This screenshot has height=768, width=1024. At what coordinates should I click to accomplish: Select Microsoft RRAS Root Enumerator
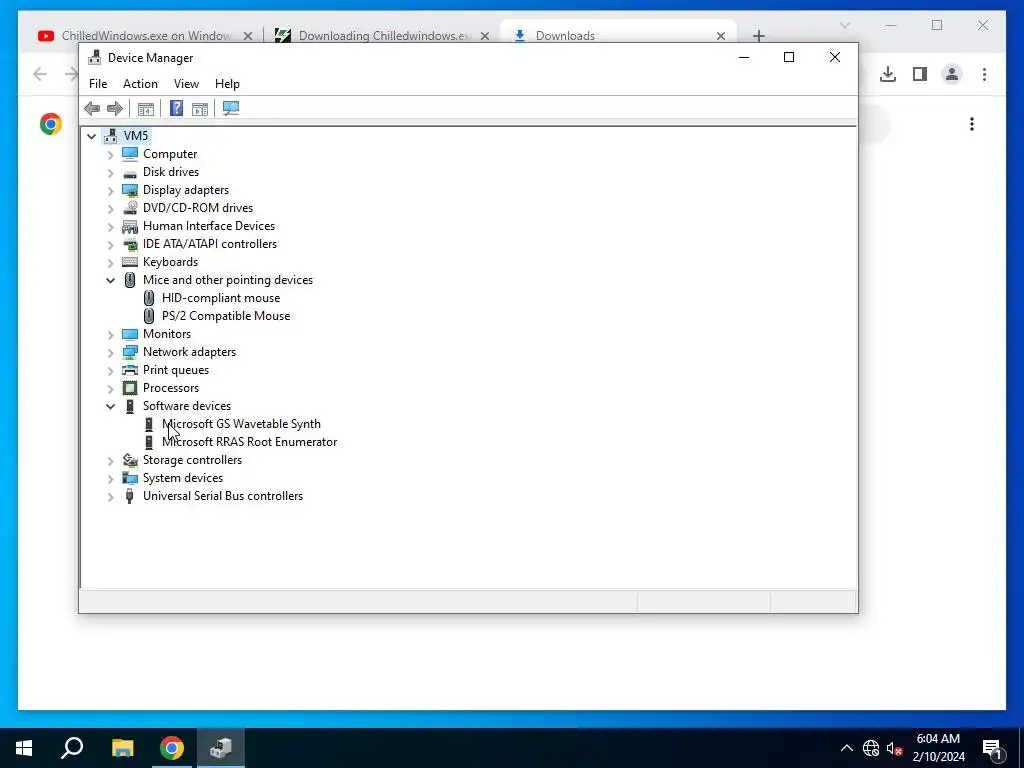click(249, 442)
